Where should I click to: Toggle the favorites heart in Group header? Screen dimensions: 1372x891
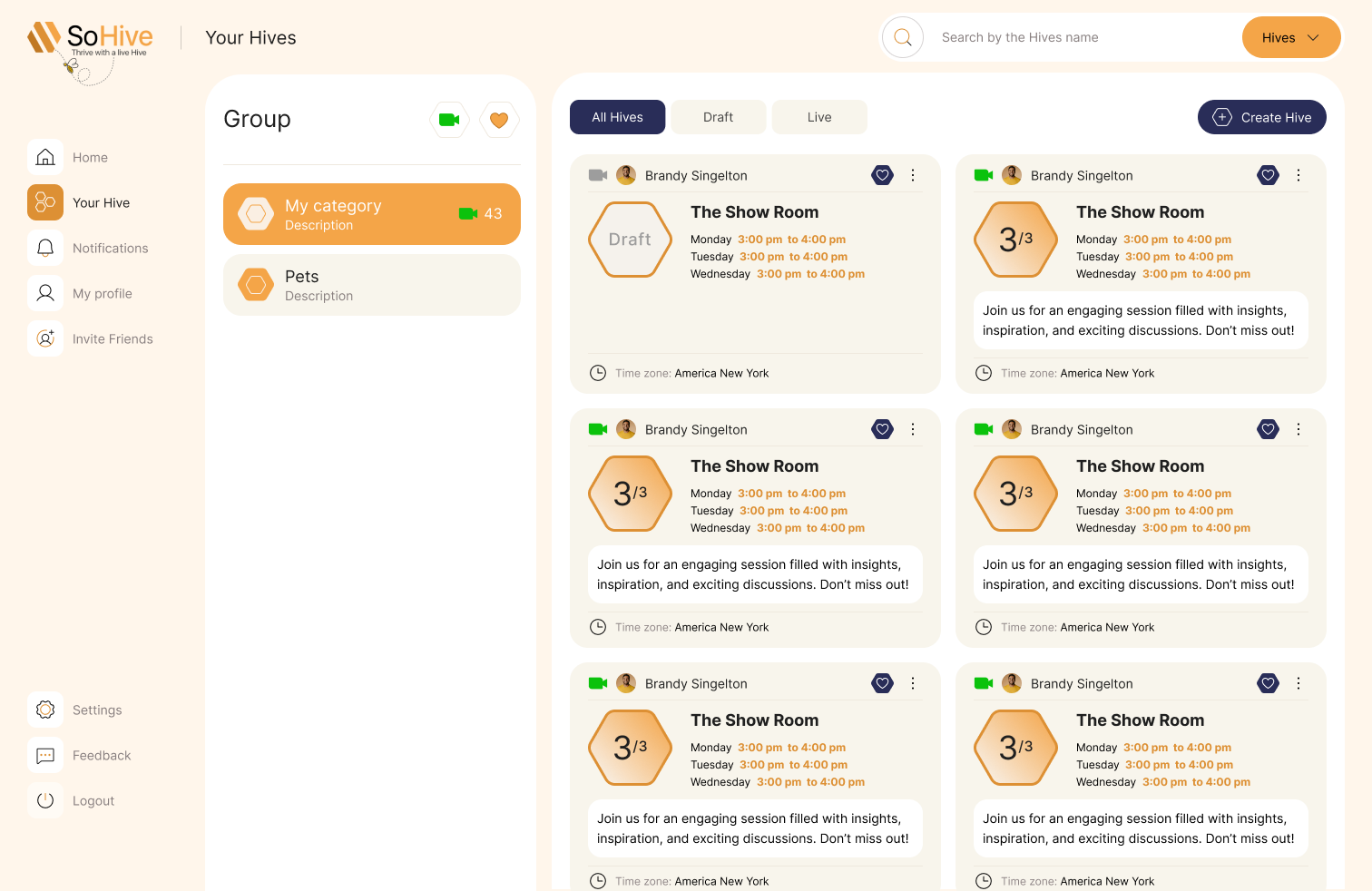click(499, 120)
